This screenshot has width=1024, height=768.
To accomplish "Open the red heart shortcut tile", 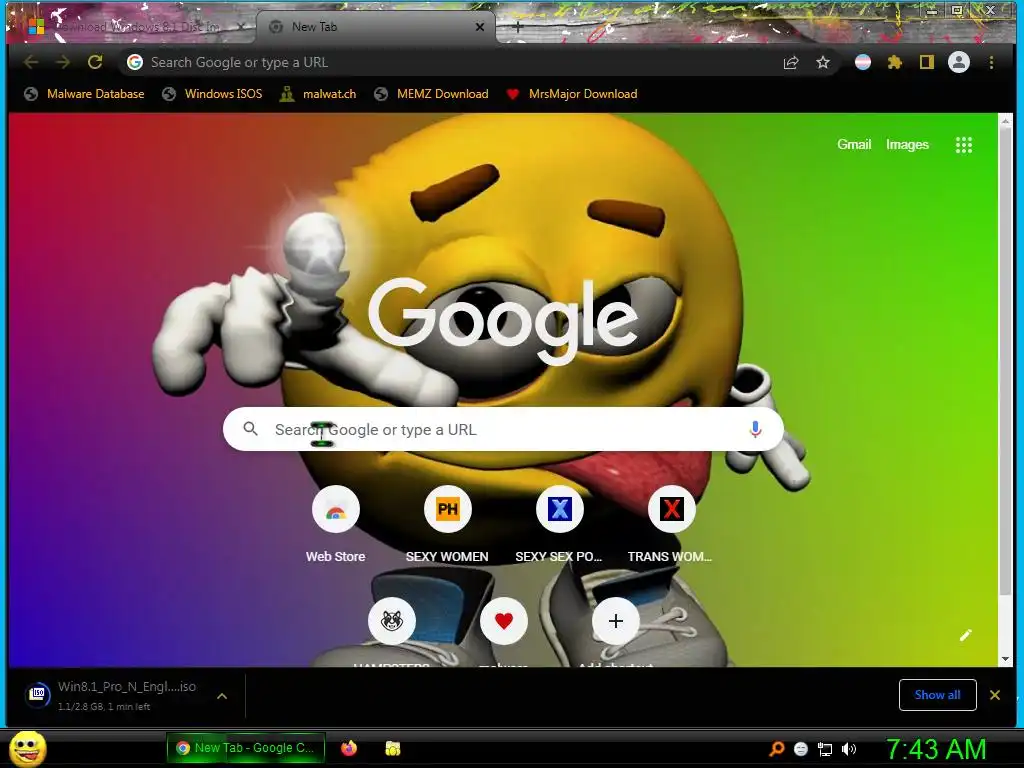I will tap(504, 621).
